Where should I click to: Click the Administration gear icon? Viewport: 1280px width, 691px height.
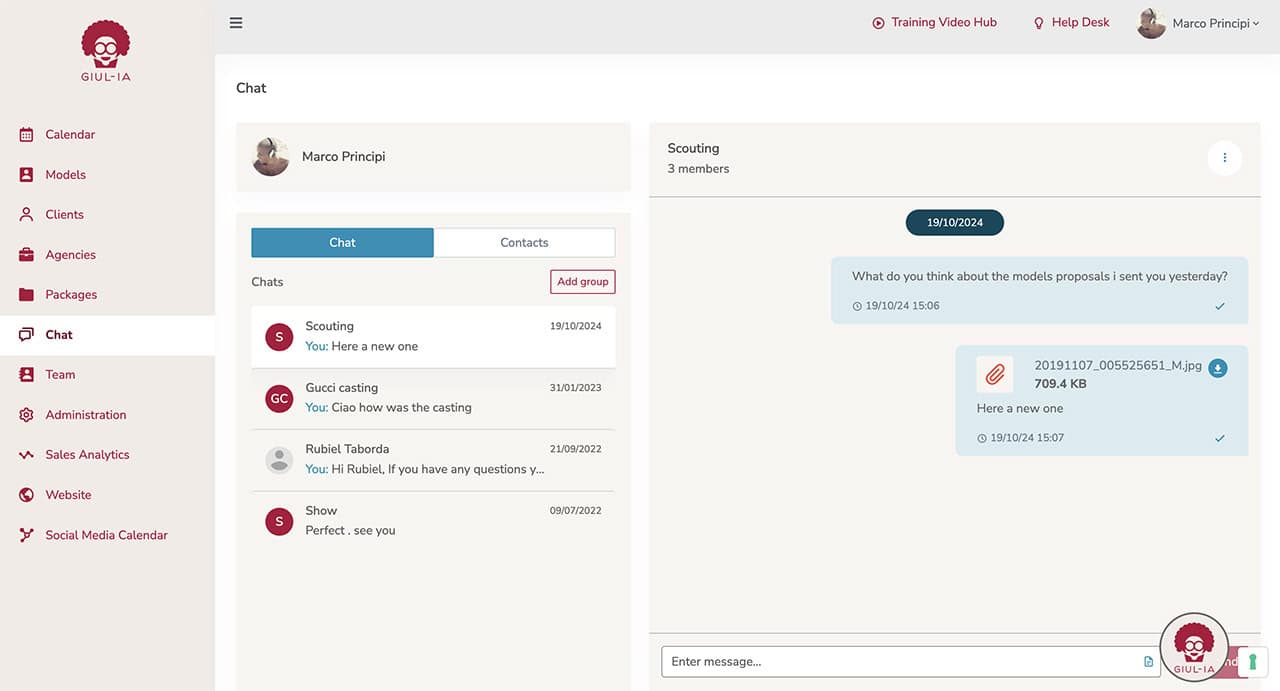click(x=27, y=414)
